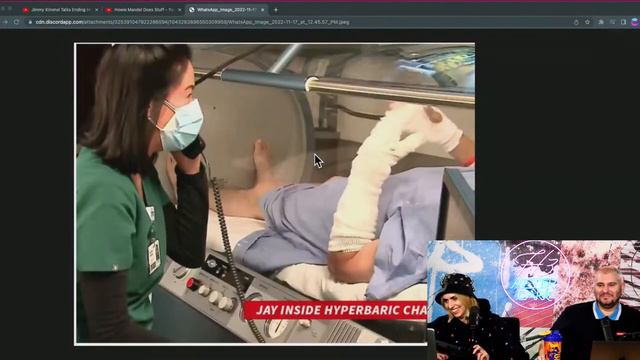Toggle the browser side panel
This screenshot has height=360, width=640.
[x=623, y=22]
